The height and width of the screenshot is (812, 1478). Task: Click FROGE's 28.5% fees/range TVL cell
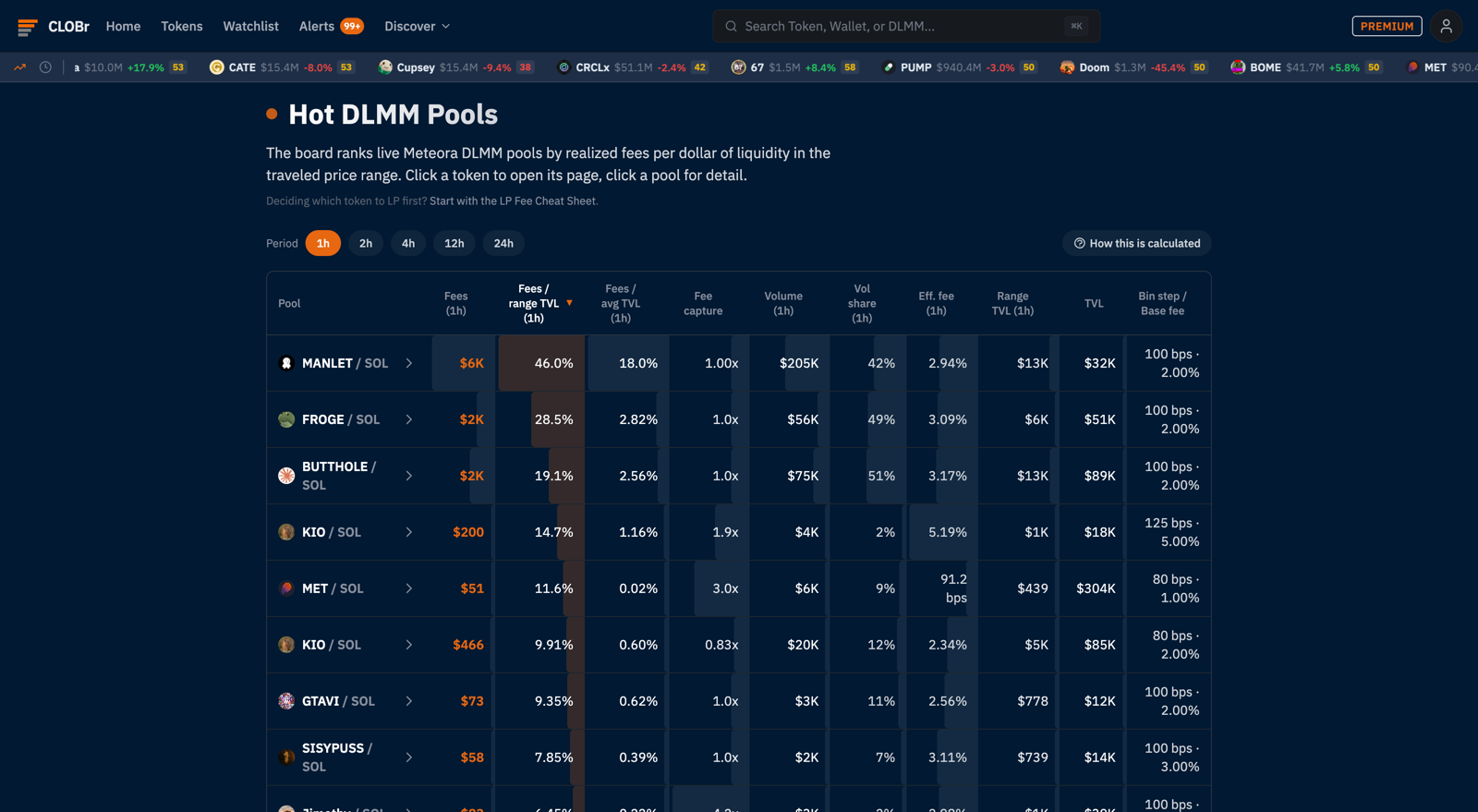pos(541,419)
